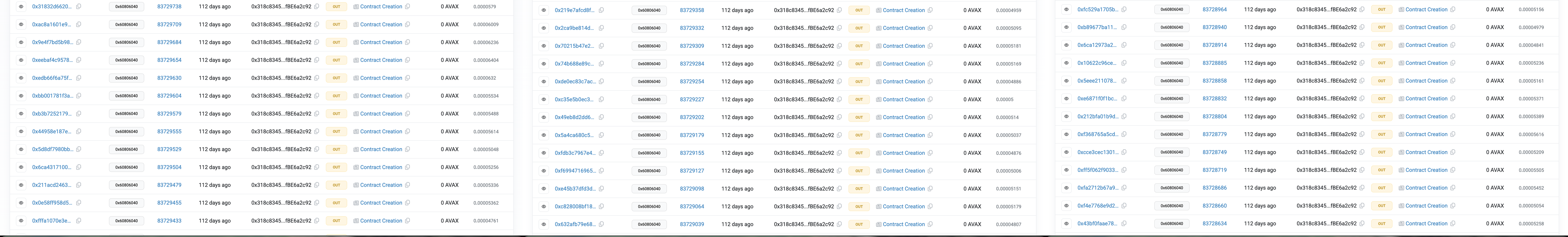Copy the sender address in block 83728749 row

pos(1362,152)
